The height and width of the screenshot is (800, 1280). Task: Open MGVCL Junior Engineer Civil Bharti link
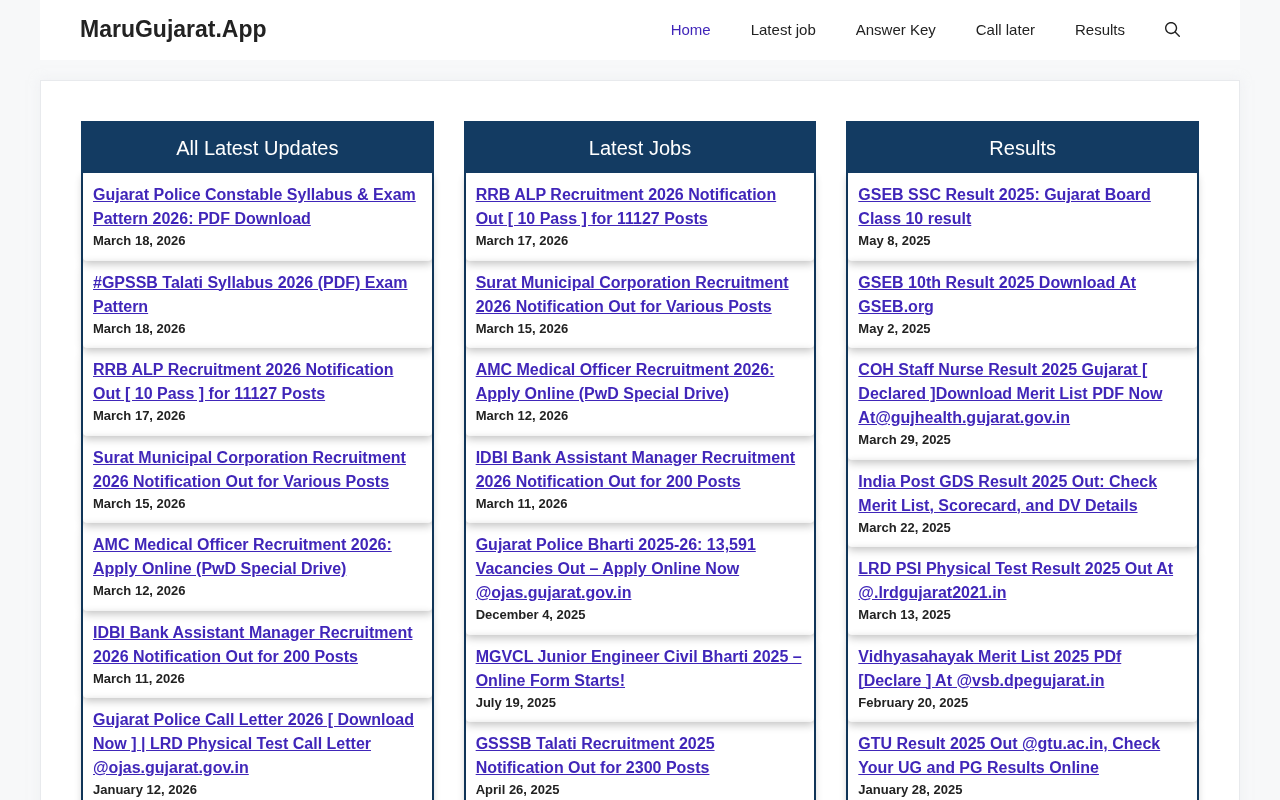638,668
